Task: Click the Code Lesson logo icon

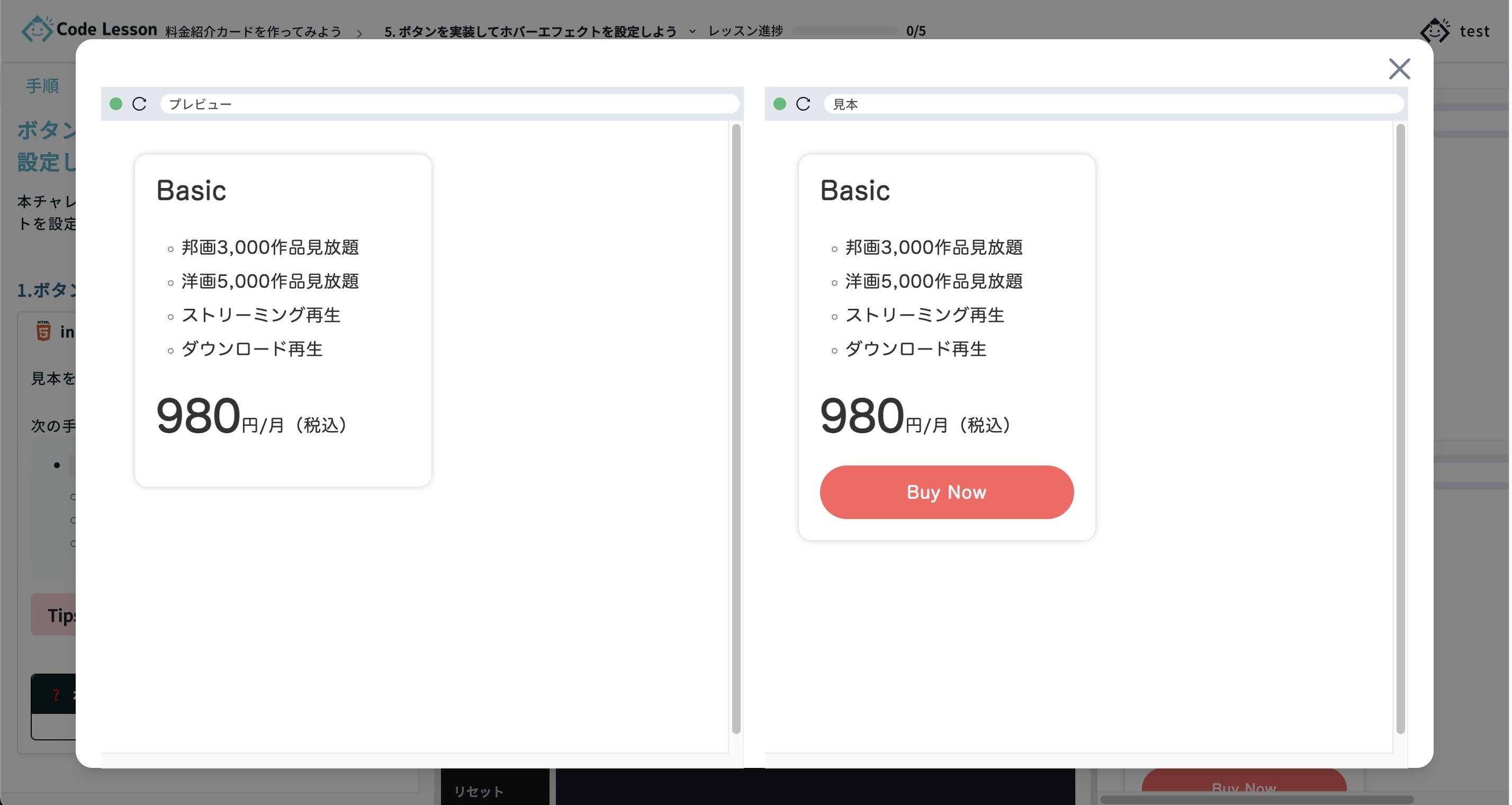Action: tap(37, 29)
